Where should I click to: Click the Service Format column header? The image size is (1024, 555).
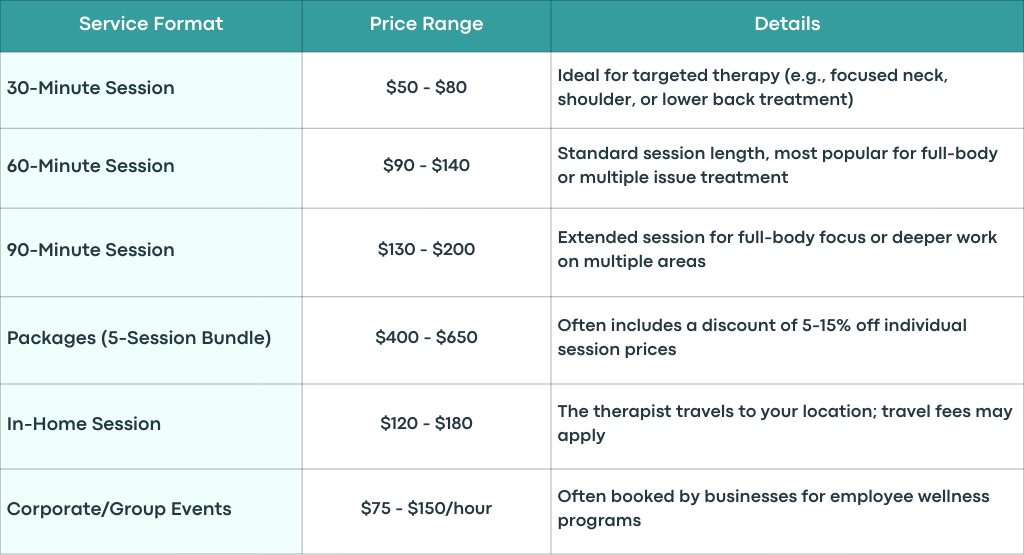pos(151,24)
